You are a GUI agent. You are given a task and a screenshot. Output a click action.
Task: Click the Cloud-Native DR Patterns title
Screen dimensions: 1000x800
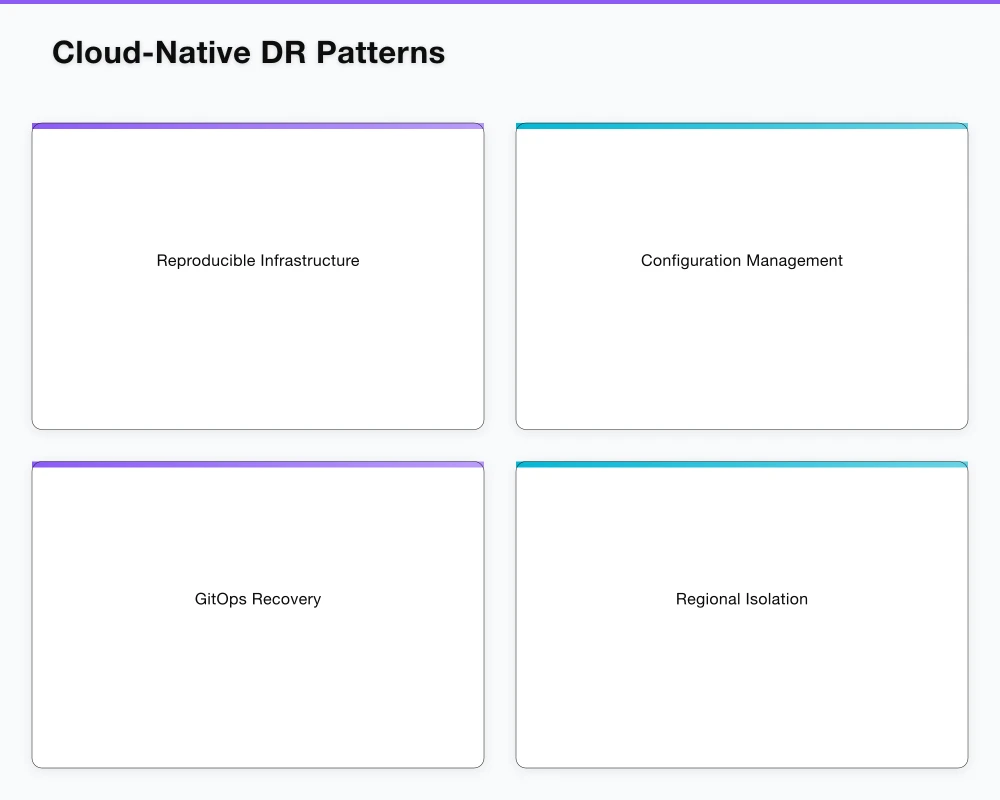tap(249, 52)
